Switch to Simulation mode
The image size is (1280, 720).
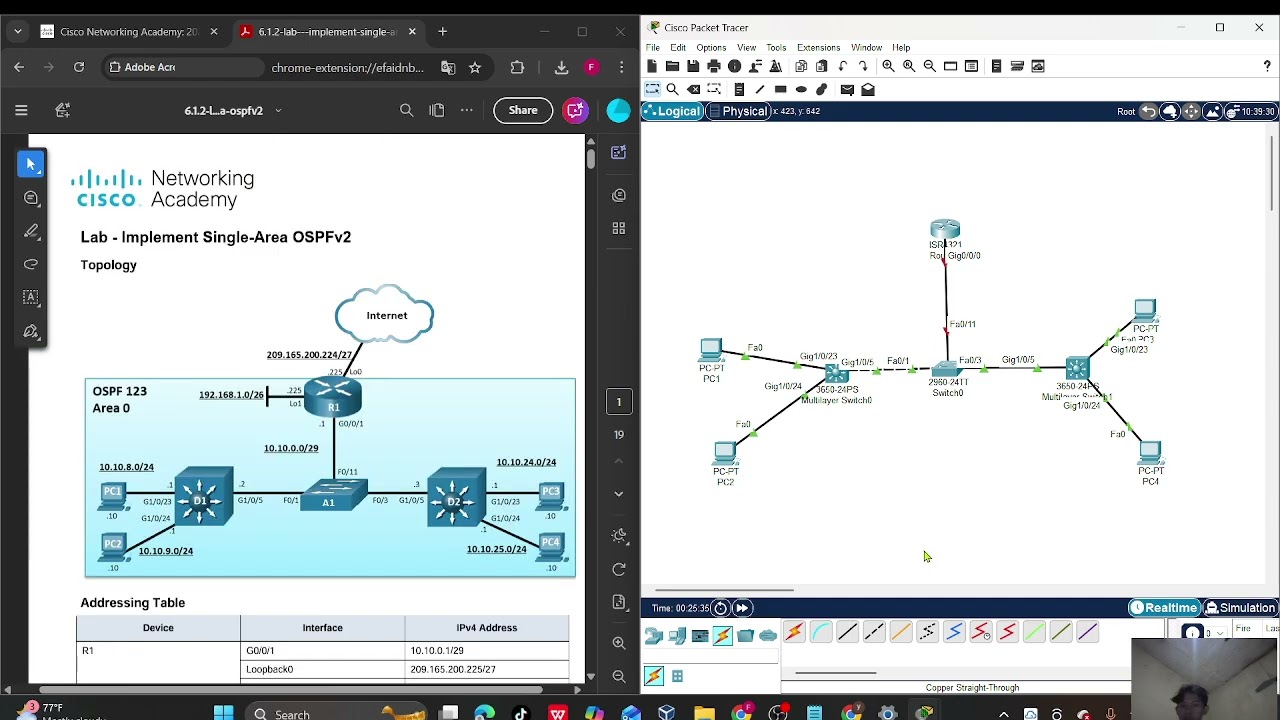point(1240,608)
